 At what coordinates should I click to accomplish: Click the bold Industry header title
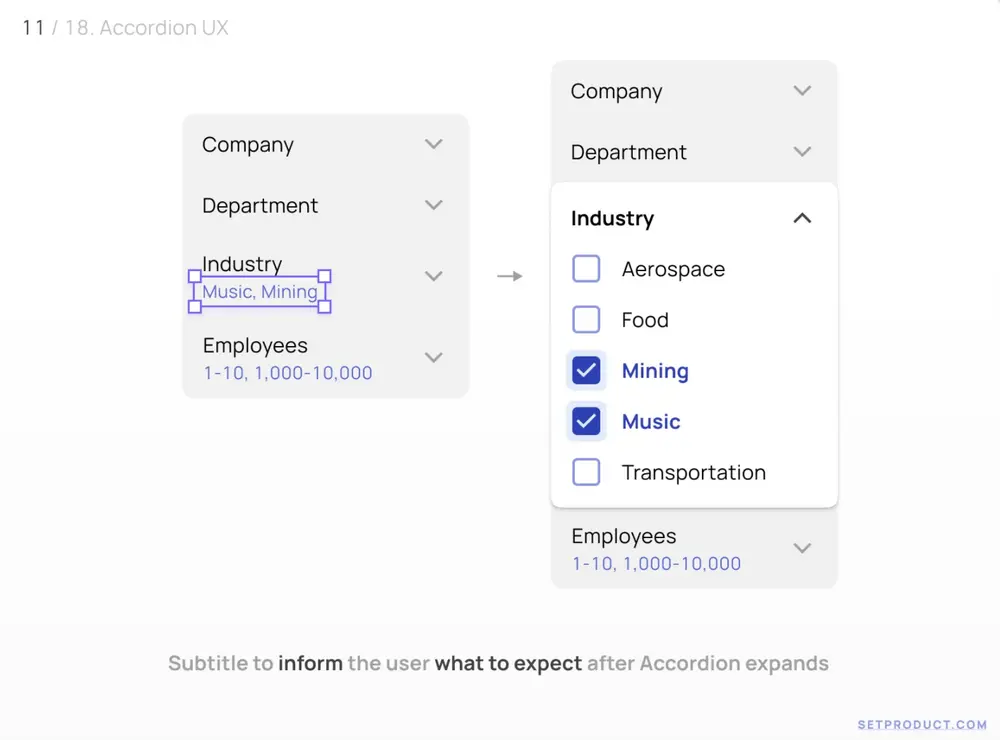tap(612, 218)
